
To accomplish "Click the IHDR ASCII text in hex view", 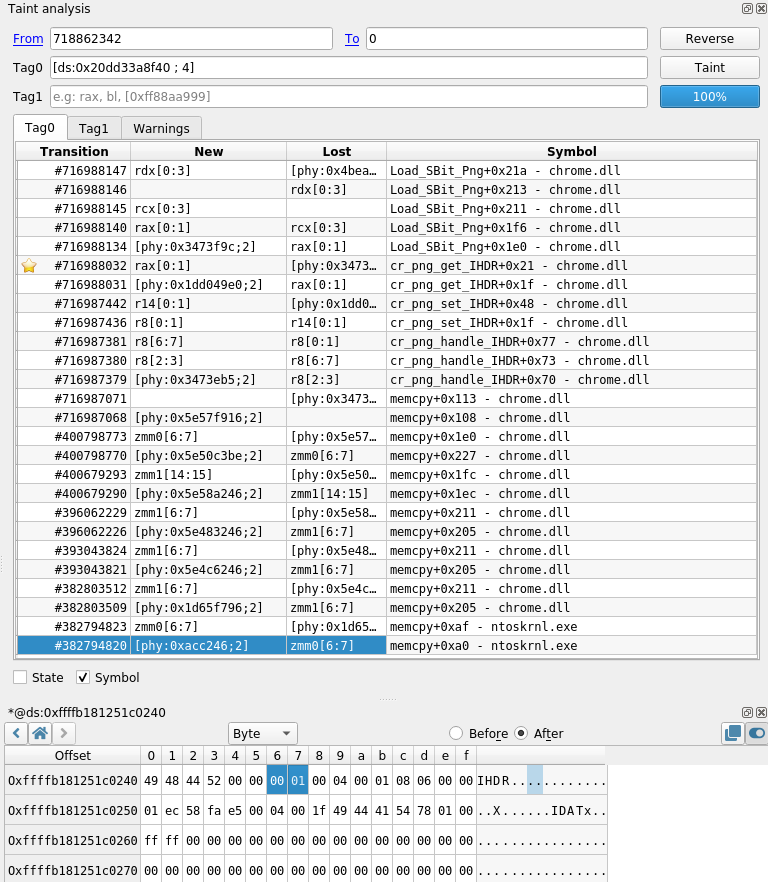I will (x=493, y=781).
